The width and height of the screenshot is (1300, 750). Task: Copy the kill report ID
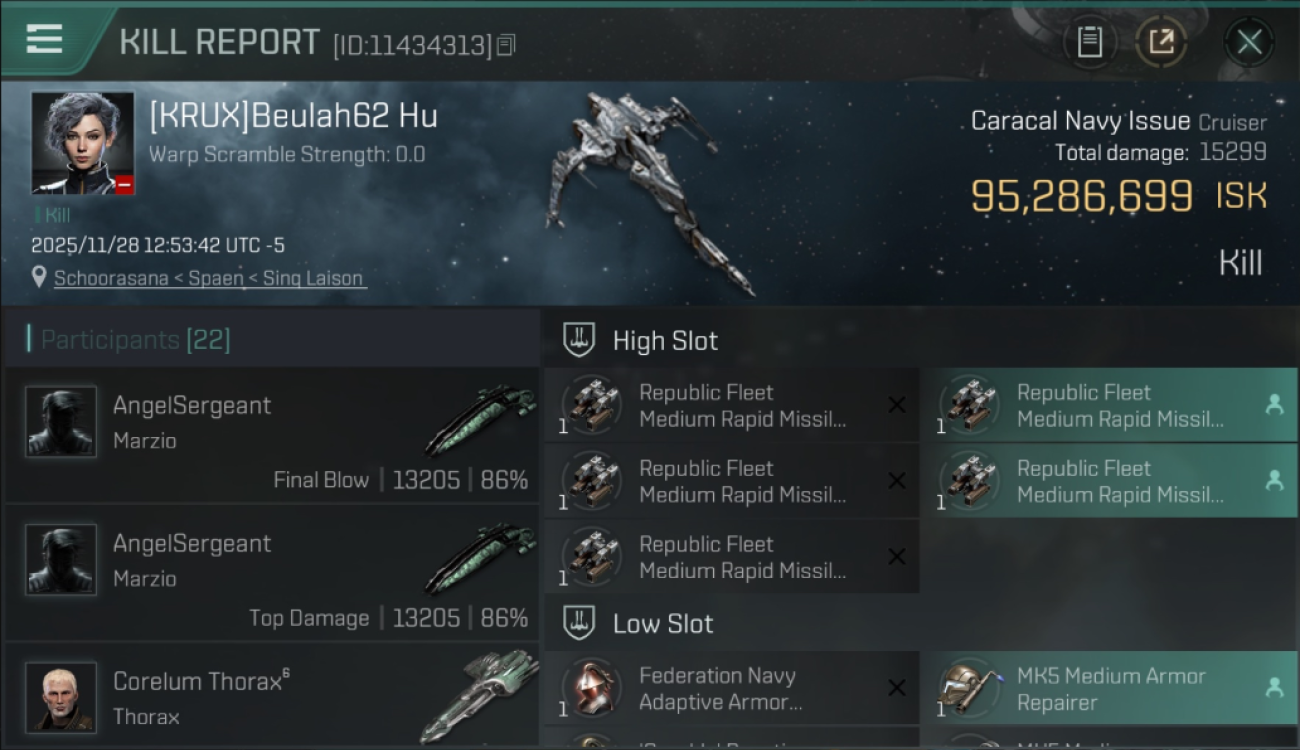(x=506, y=45)
